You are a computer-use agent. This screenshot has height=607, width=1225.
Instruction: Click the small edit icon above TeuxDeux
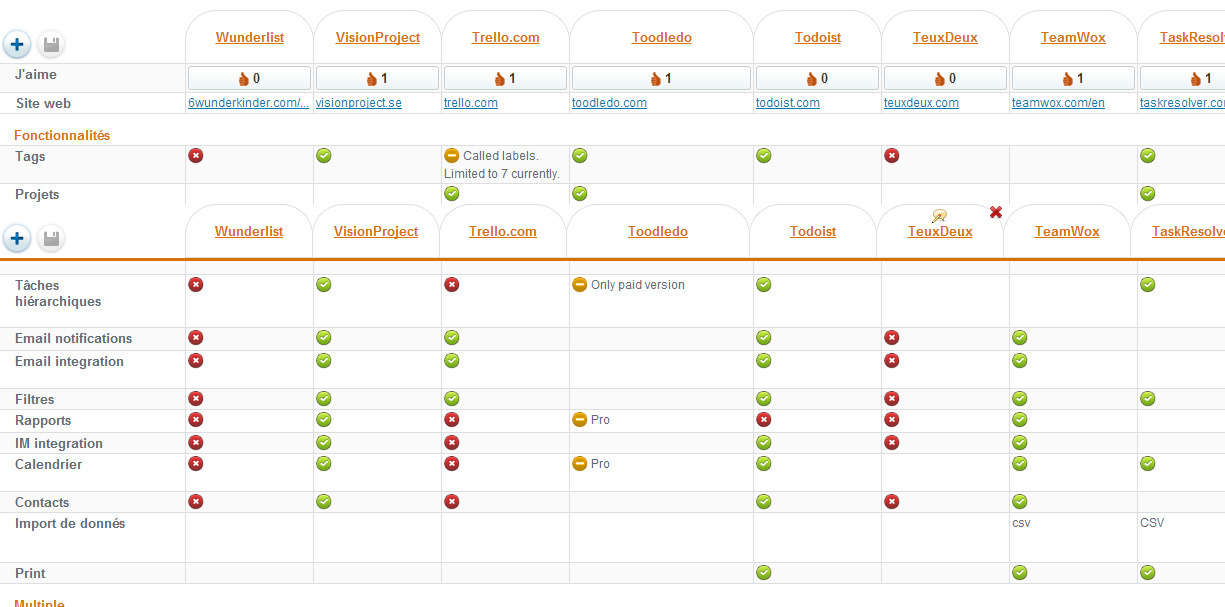(939, 216)
